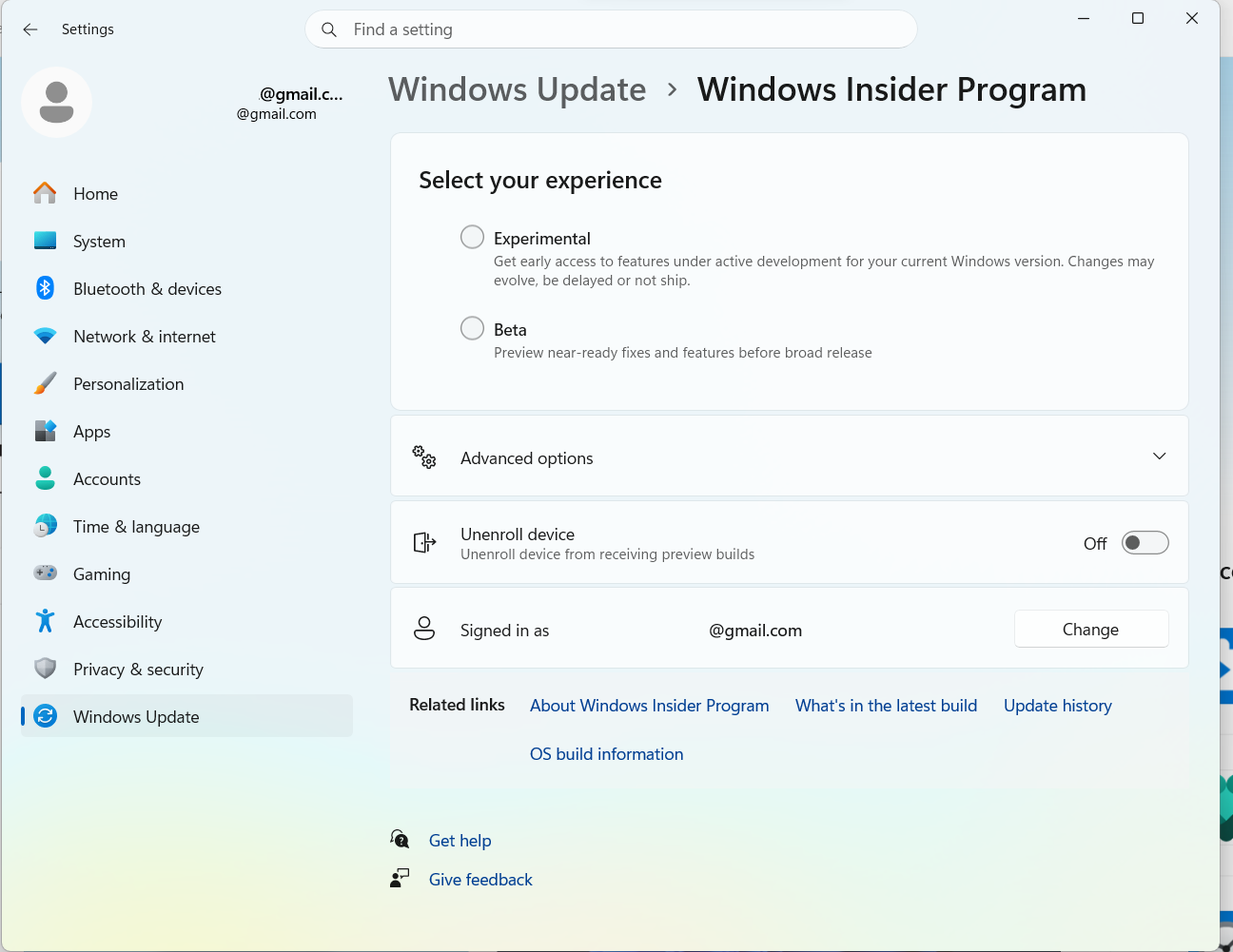Open Network & internet label

pyautogui.click(x=145, y=337)
